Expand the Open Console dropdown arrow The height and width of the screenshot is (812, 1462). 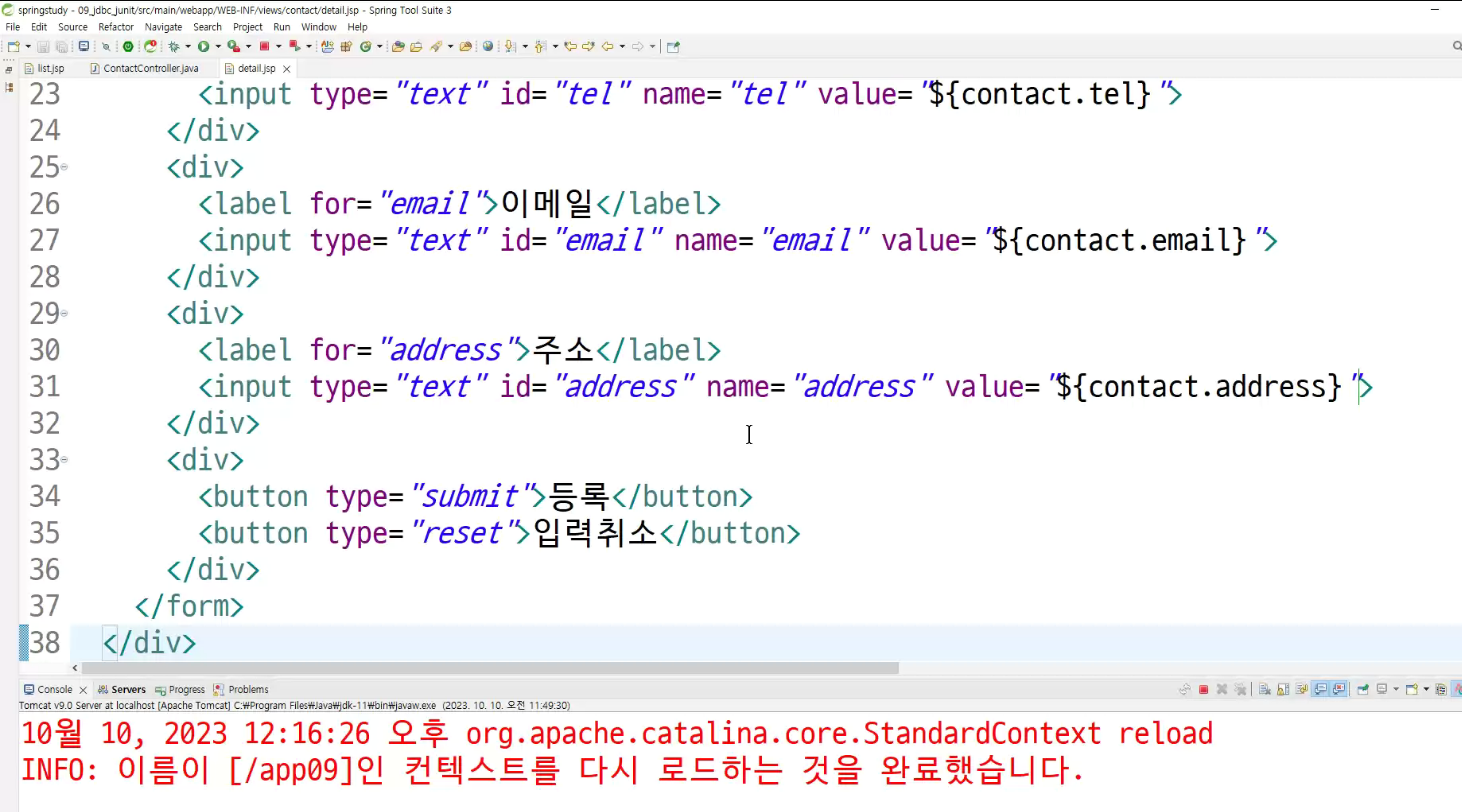[1426, 689]
